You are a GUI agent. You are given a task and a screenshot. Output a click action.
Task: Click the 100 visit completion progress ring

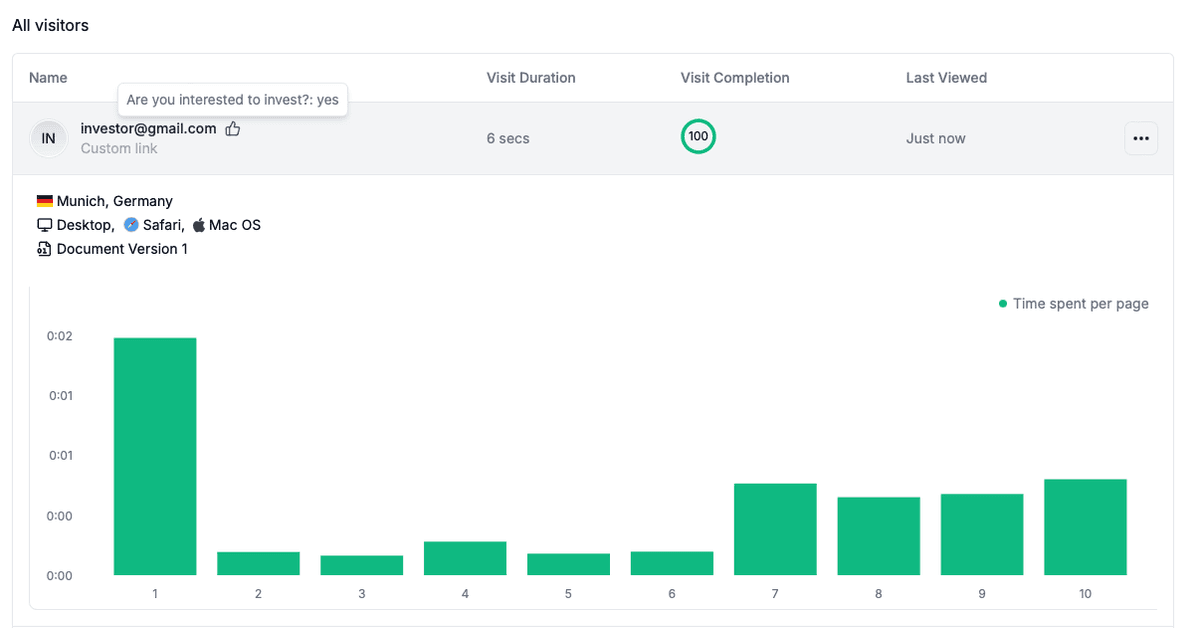[x=698, y=136]
